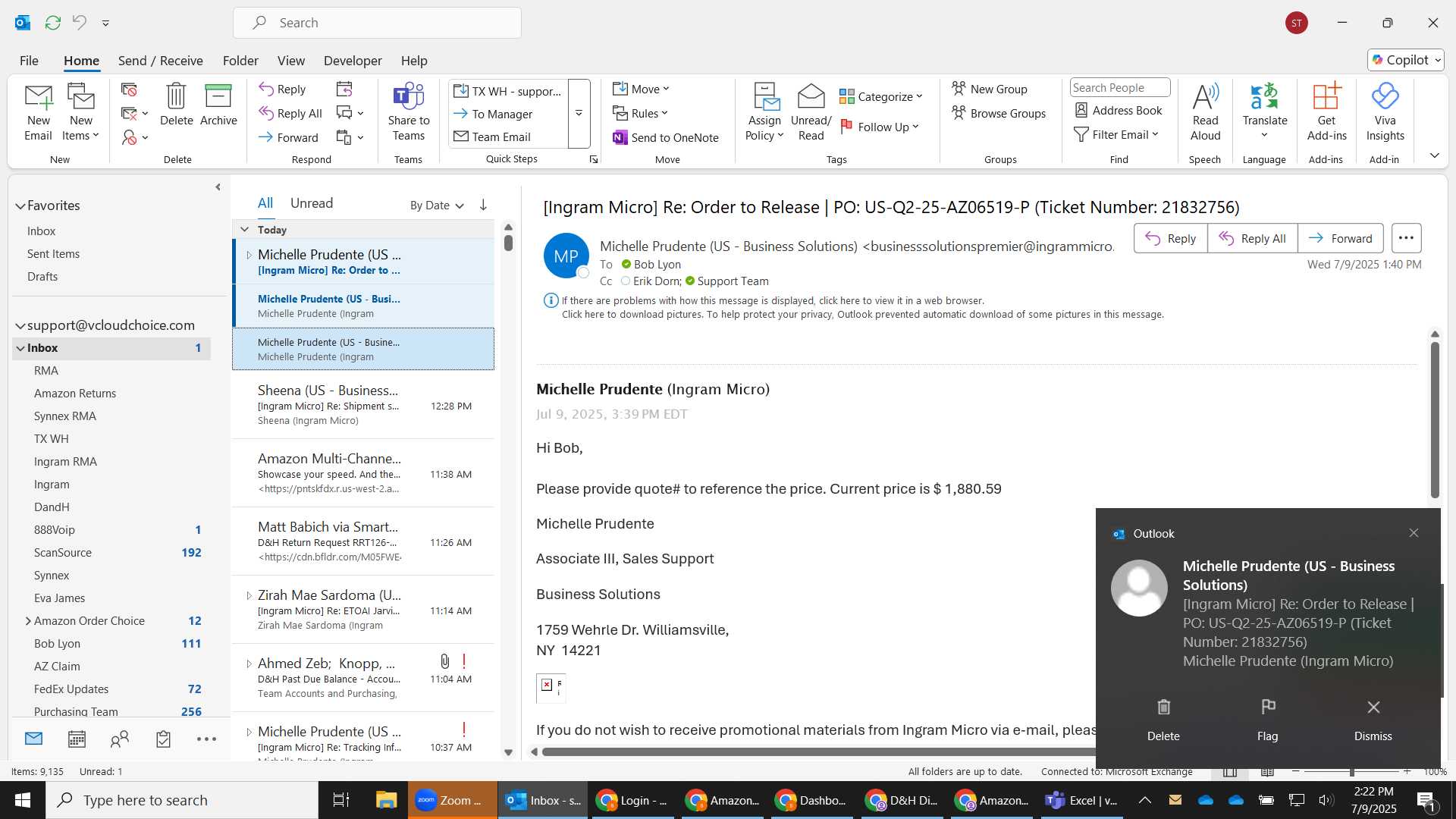Click Forward in the reading pane
This screenshot has width=1456, height=819.
pos(1340,238)
